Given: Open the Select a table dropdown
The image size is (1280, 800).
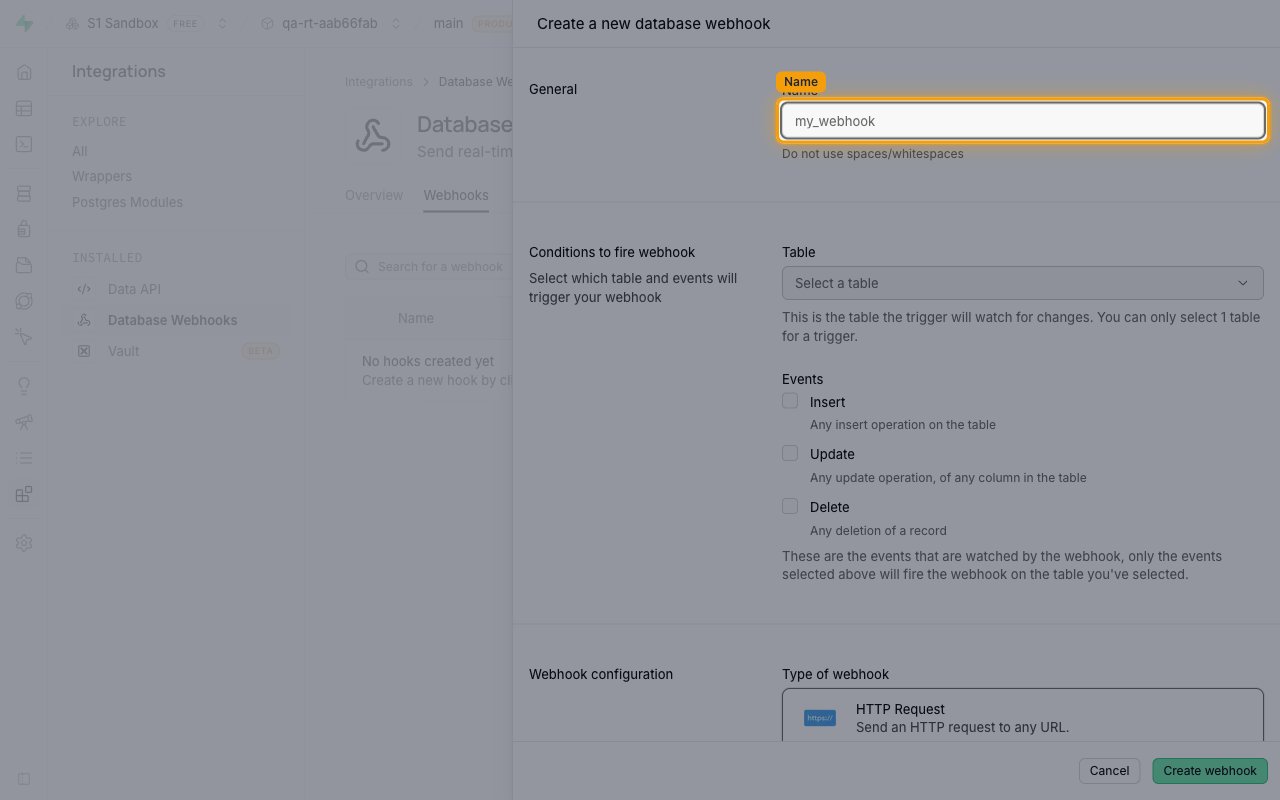Looking at the screenshot, I should coord(1022,283).
